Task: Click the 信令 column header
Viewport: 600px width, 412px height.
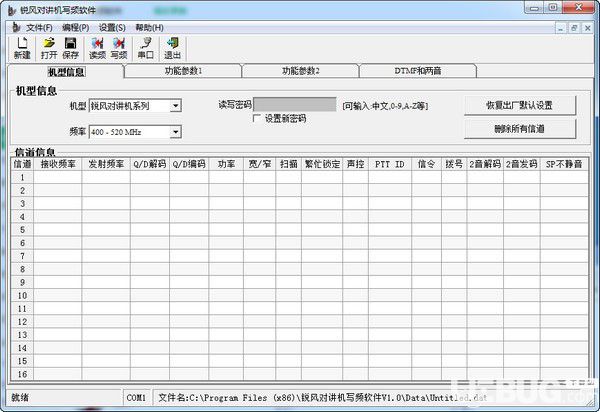Action: click(426, 164)
